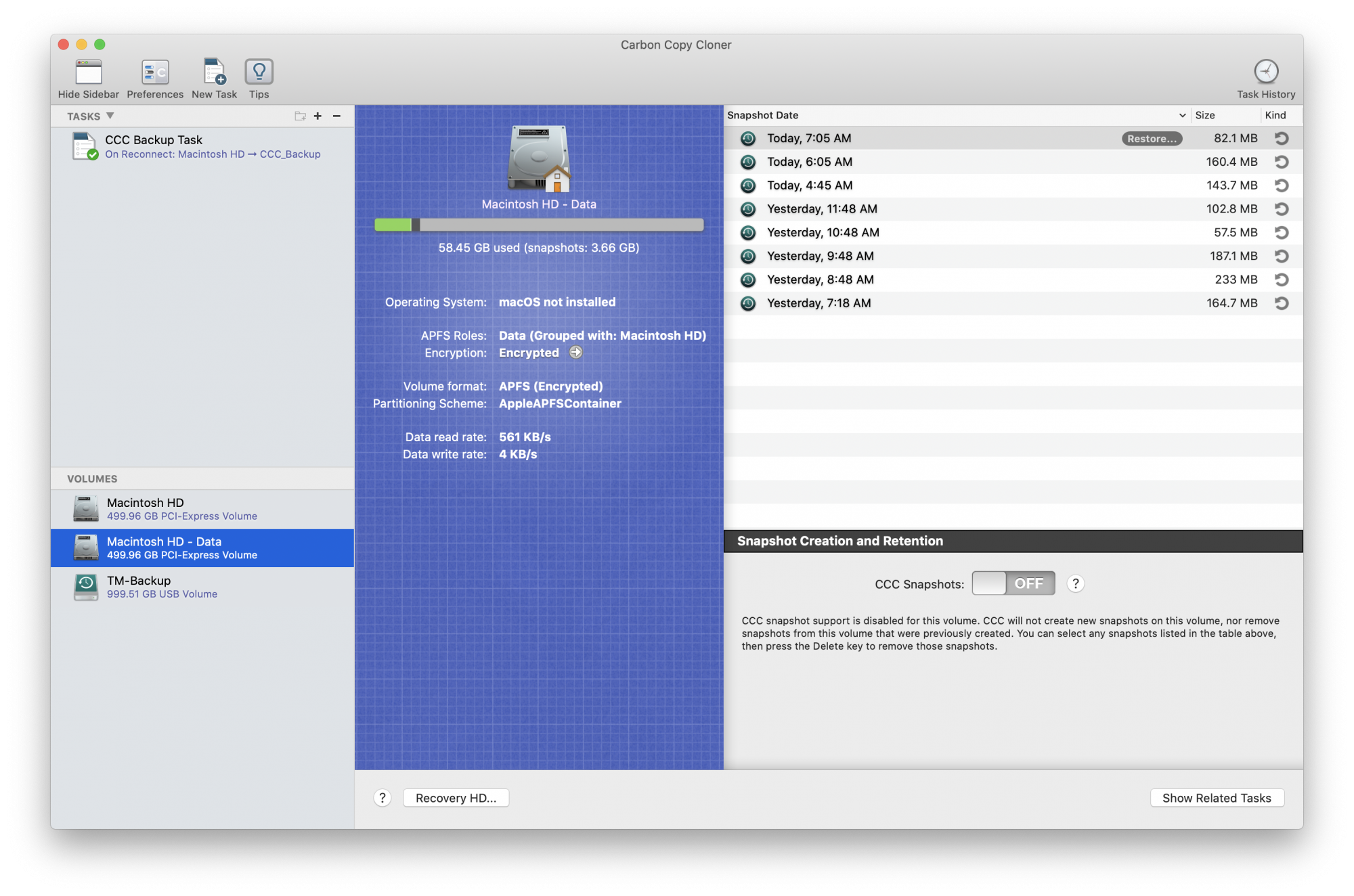This screenshot has width=1354, height=896.
Task: Toggle the CCC Snapshots OFF switch
Action: 1013,583
